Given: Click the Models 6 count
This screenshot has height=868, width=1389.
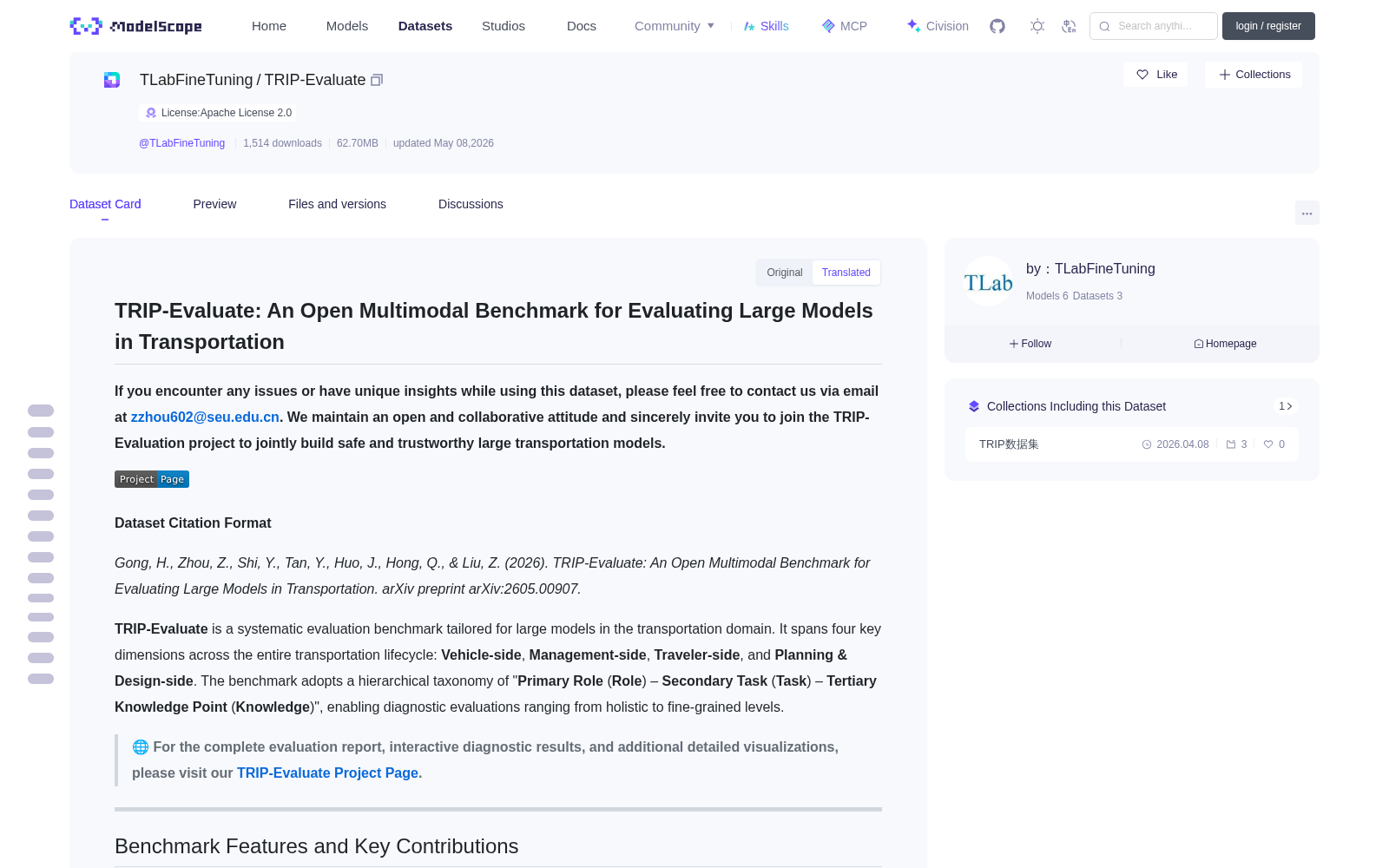Looking at the screenshot, I should [1047, 296].
